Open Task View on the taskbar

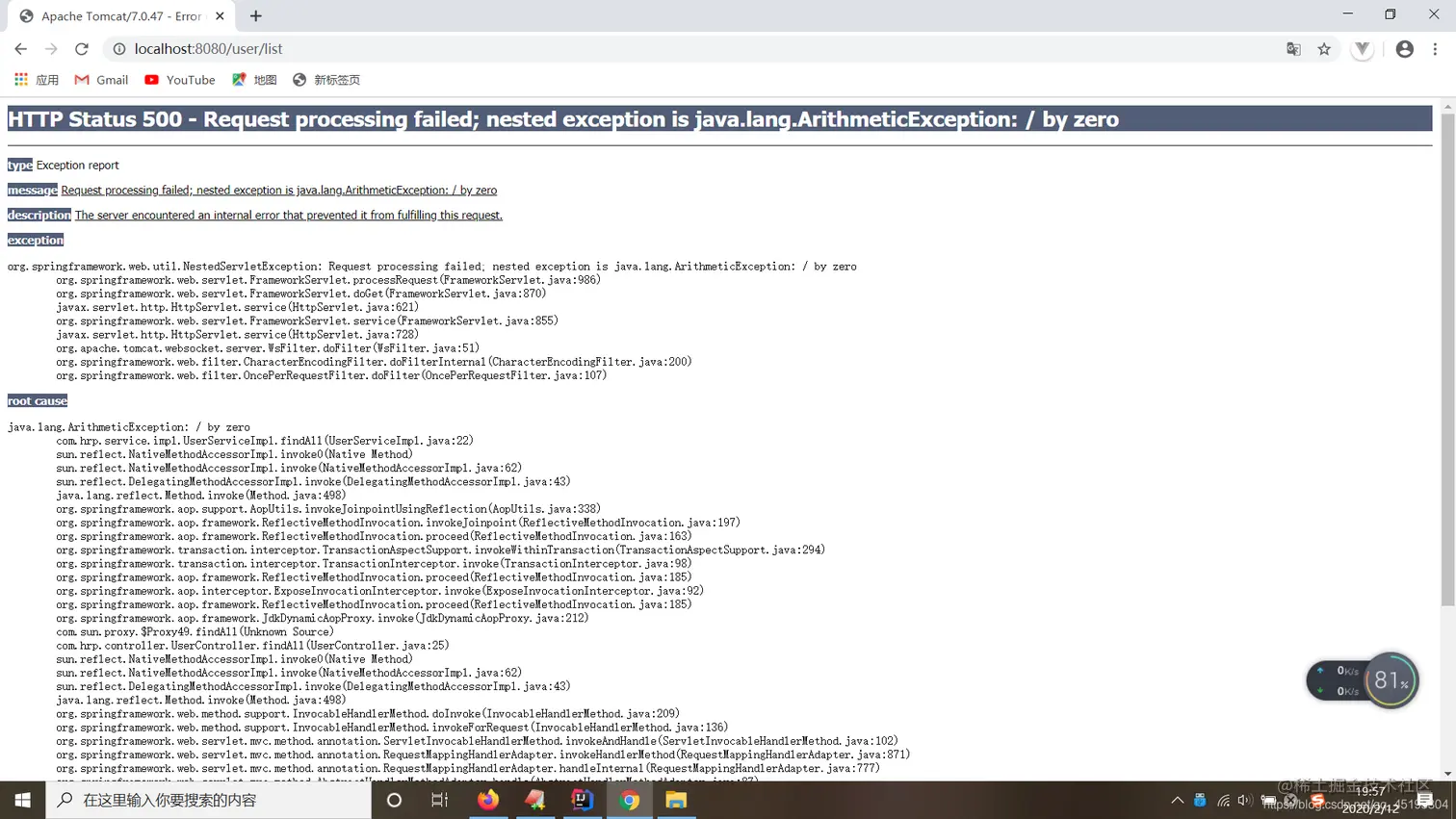tap(440, 800)
